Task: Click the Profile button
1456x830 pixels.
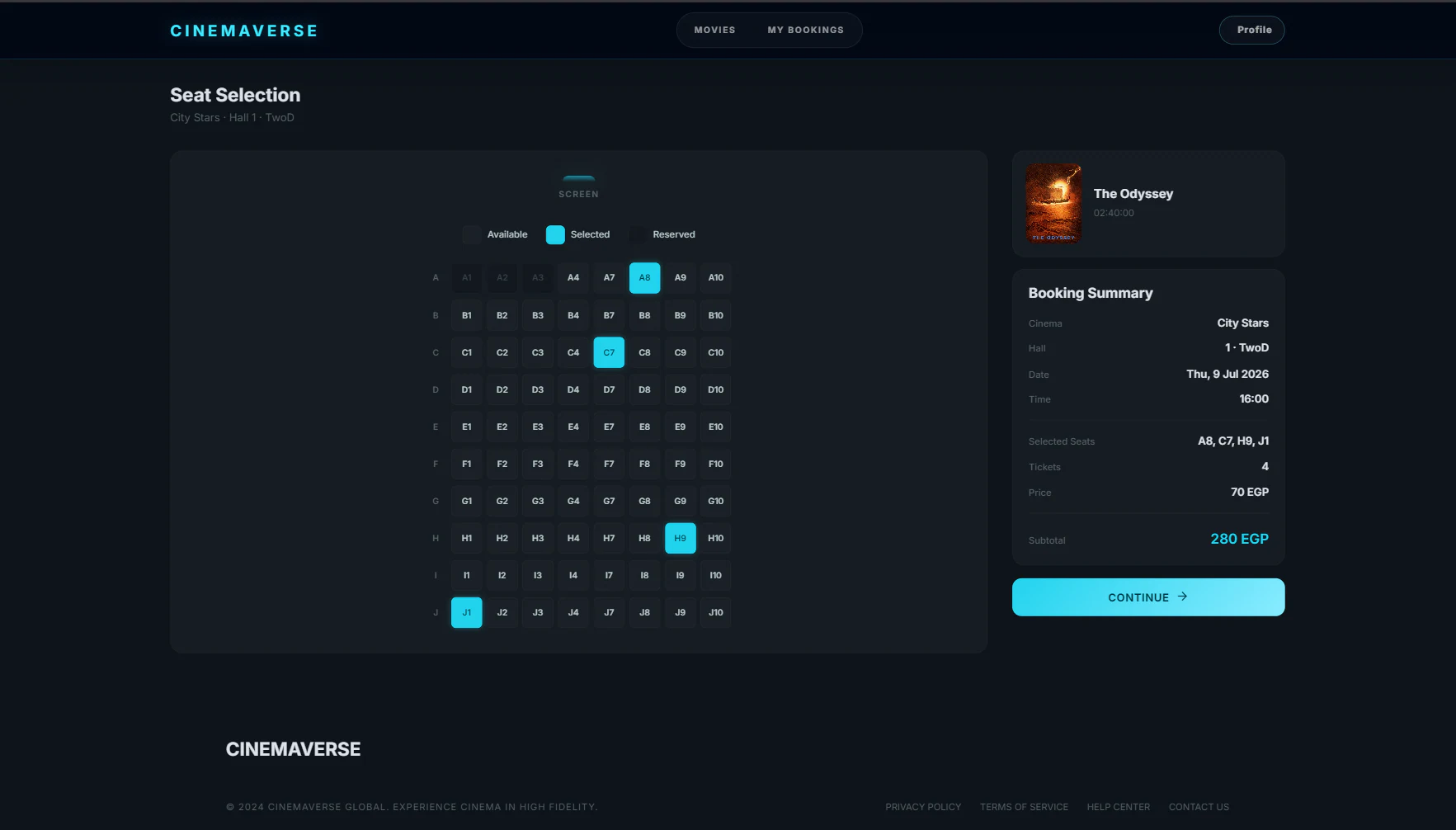Action: pos(1251,30)
